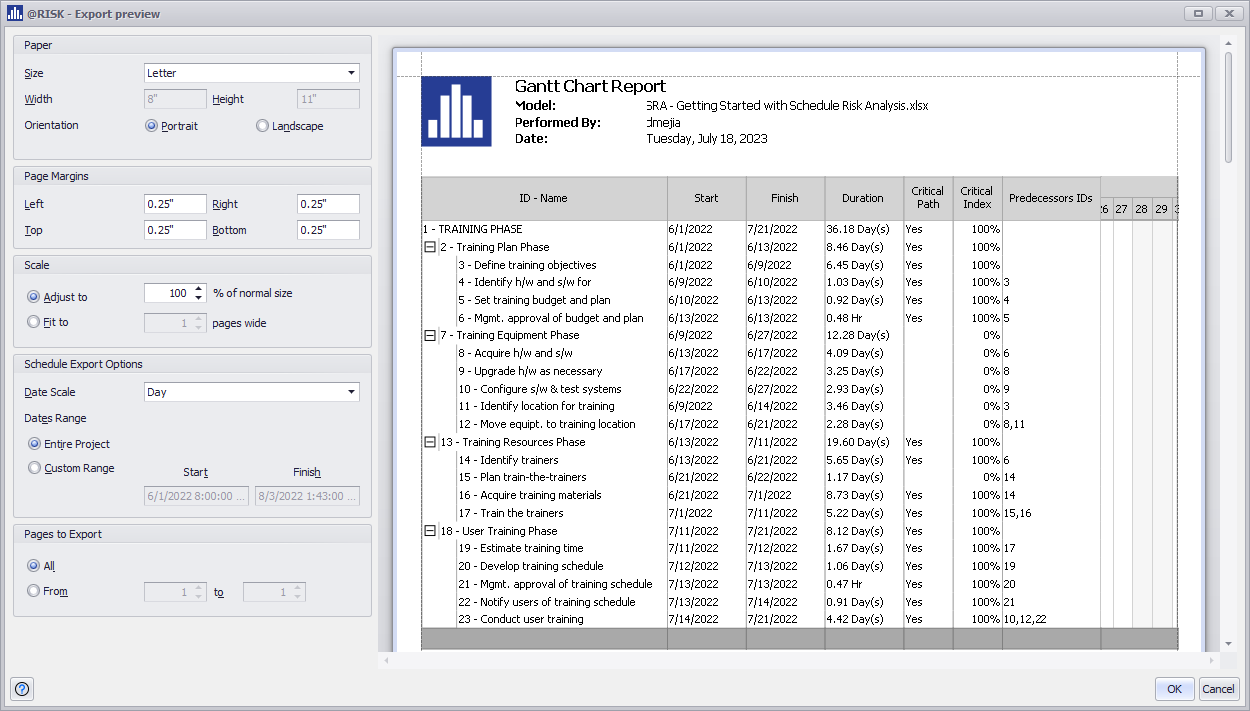Click the Bottom margin input field
Viewport: 1250px width, 711px height.
pos(328,230)
